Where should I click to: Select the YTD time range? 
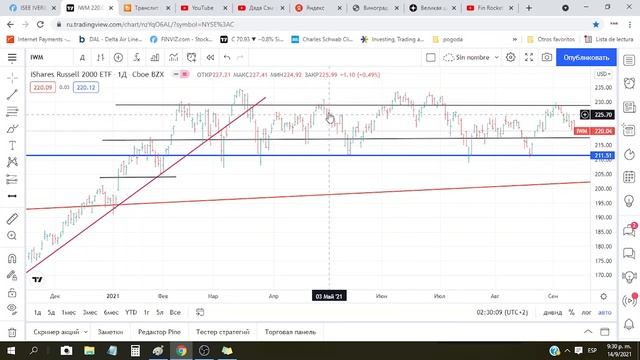131,312
